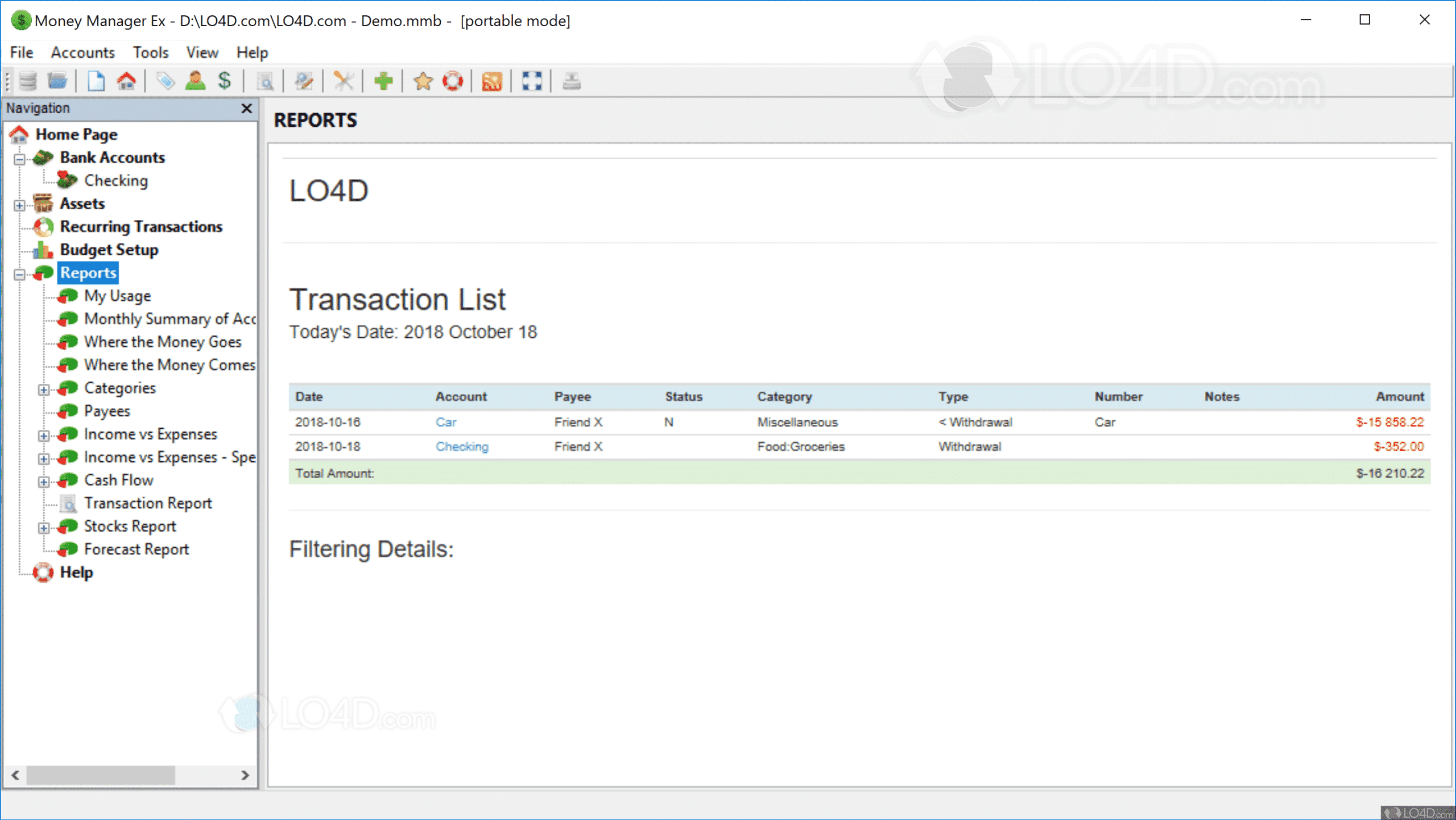Open the Organize Currencies dollar icon
The image size is (1456, 820).
tap(225, 81)
